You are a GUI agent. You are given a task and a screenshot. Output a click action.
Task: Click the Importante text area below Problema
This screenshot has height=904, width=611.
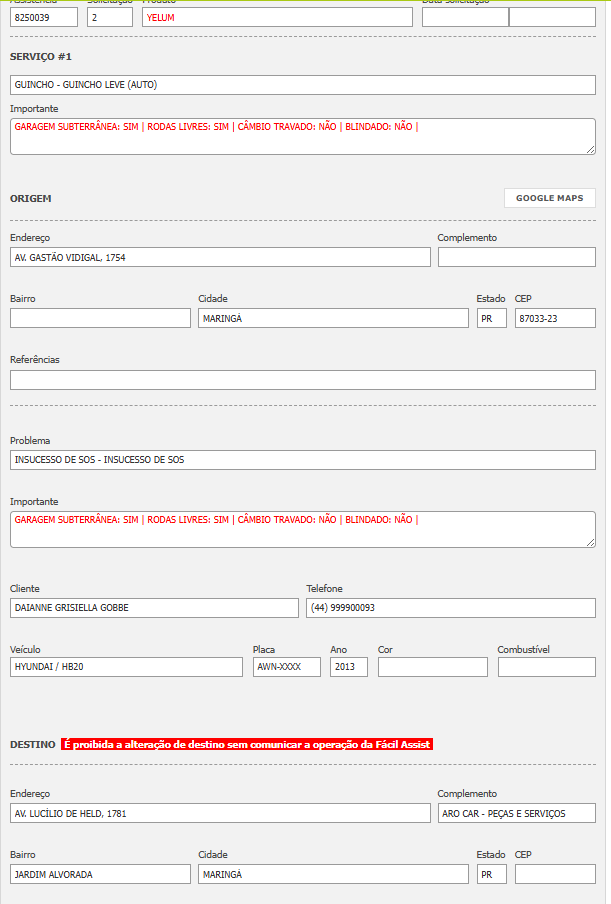(302, 529)
